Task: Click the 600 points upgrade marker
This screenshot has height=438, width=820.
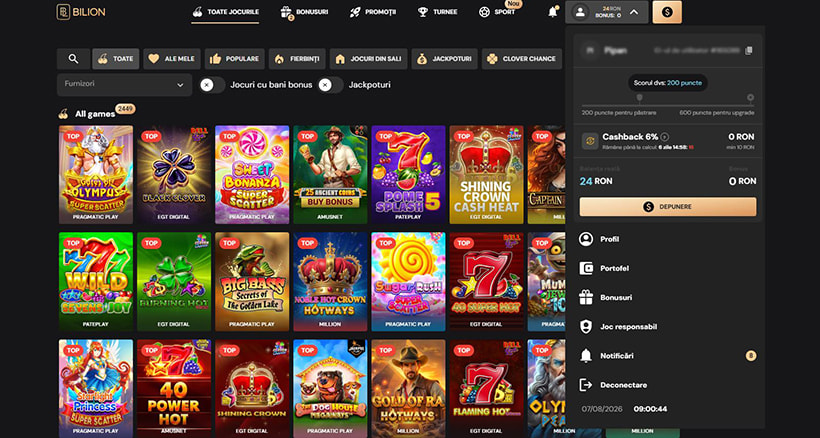Action: [x=750, y=98]
